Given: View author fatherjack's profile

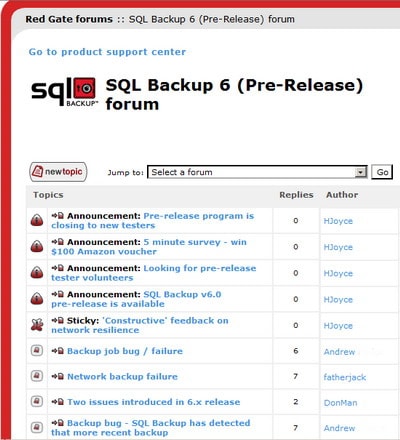Looking at the screenshot, I should coord(345,377).
